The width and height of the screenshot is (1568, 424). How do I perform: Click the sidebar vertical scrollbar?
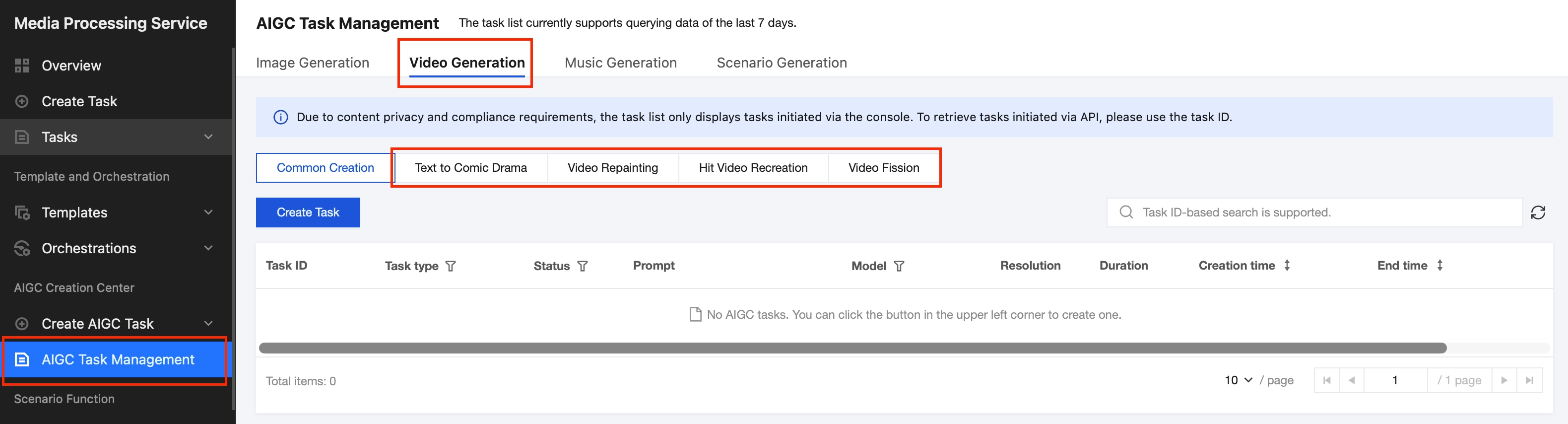pyautogui.click(x=234, y=228)
